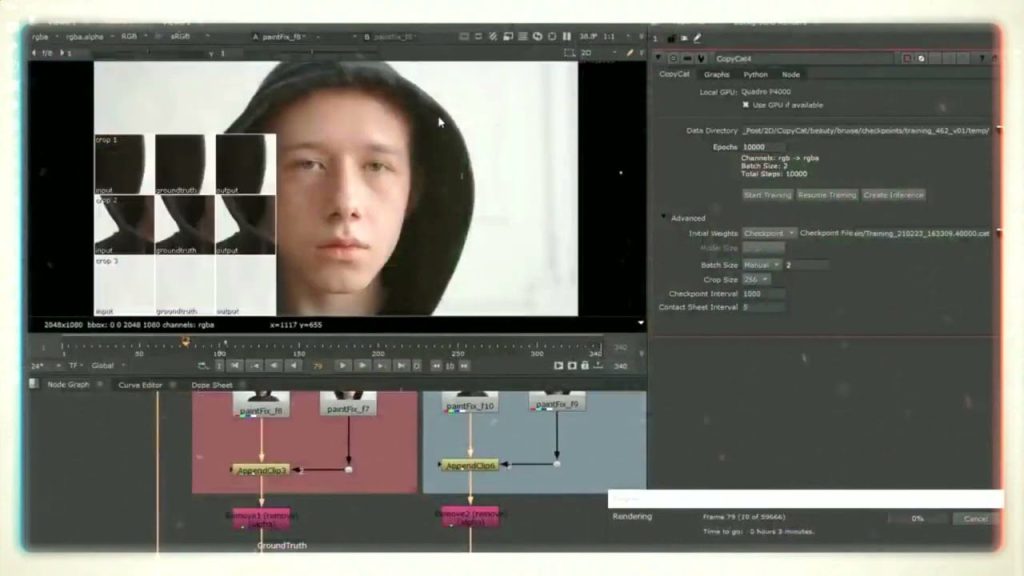The height and width of the screenshot is (576, 1024).
Task: Click the pencil edit icon in Properties header
Action: [697, 38]
